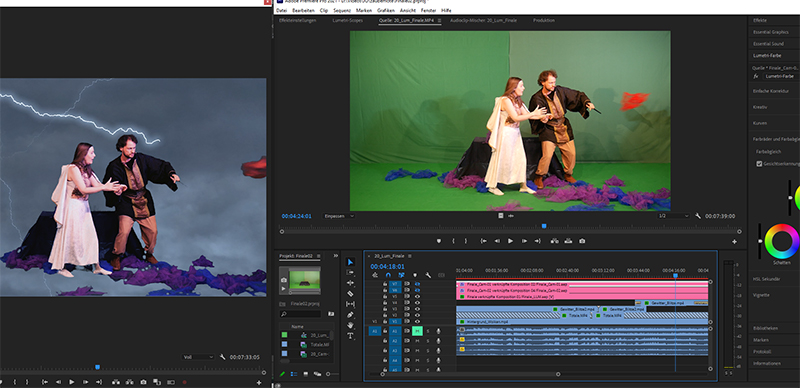Unmute audio track A1
This screenshot has height=388, width=800.
(417, 331)
